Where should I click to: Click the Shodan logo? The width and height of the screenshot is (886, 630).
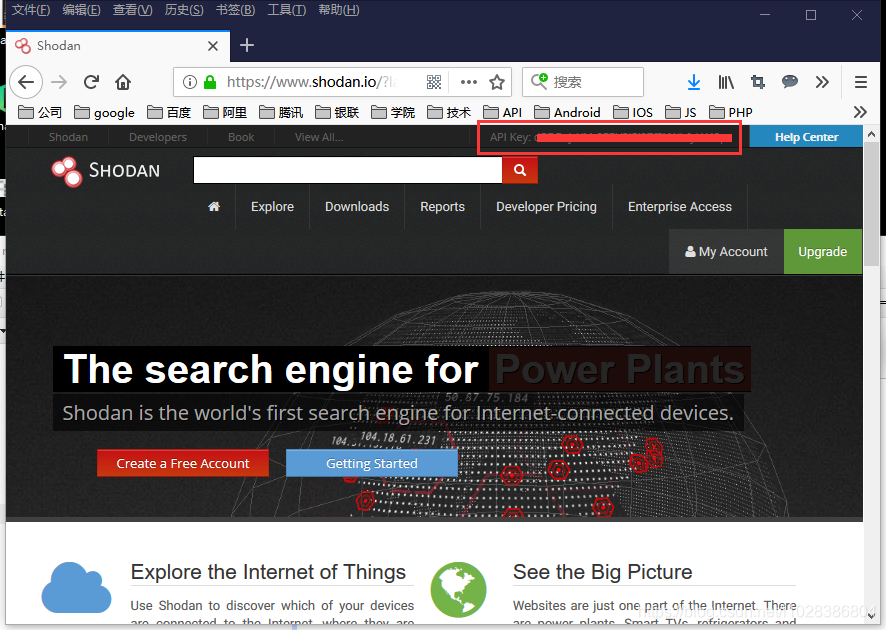[x=106, y=171]
